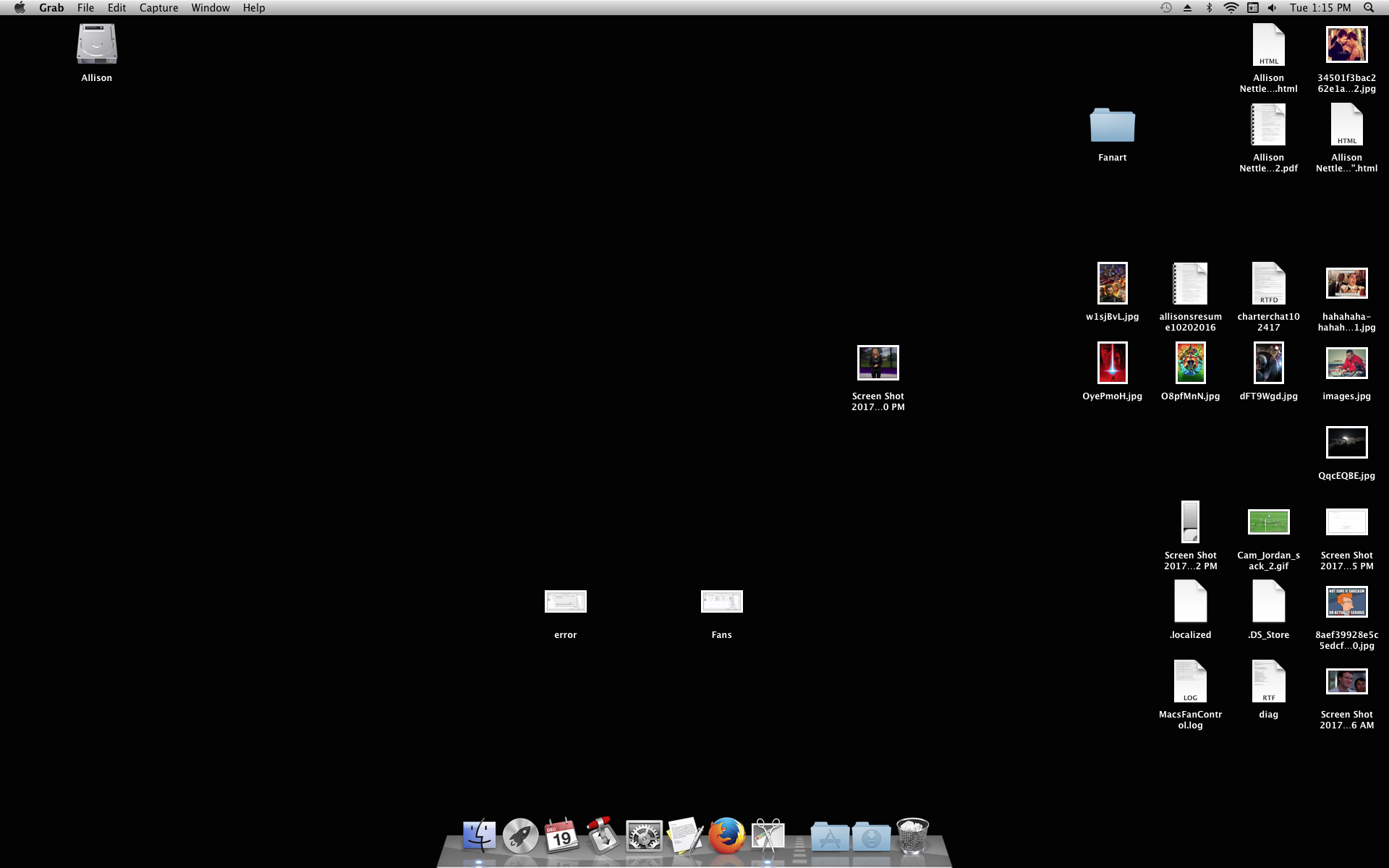1389x868 pixels.
Task: Click the Grab scissors icon in Dock
Action: click(x=768, y=837)
